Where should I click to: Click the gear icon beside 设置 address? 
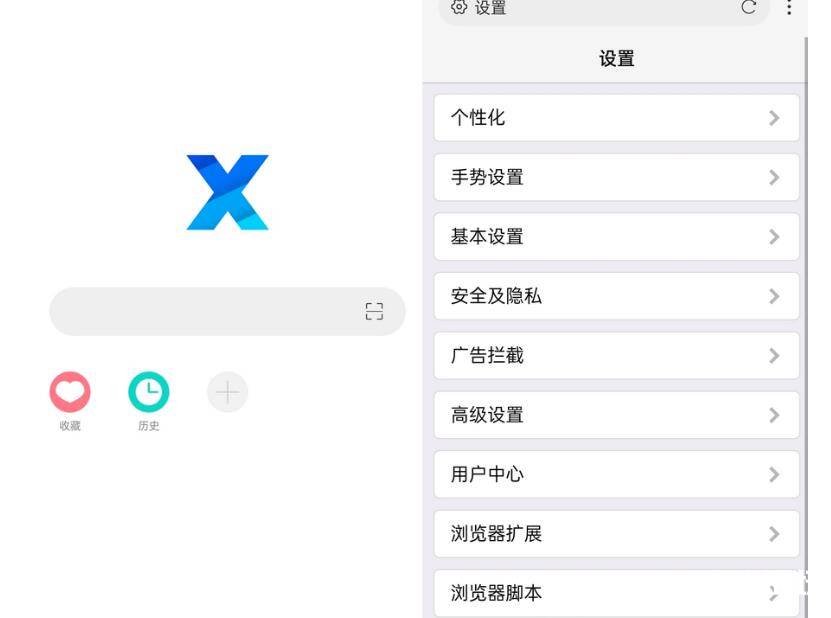(459, 7)
